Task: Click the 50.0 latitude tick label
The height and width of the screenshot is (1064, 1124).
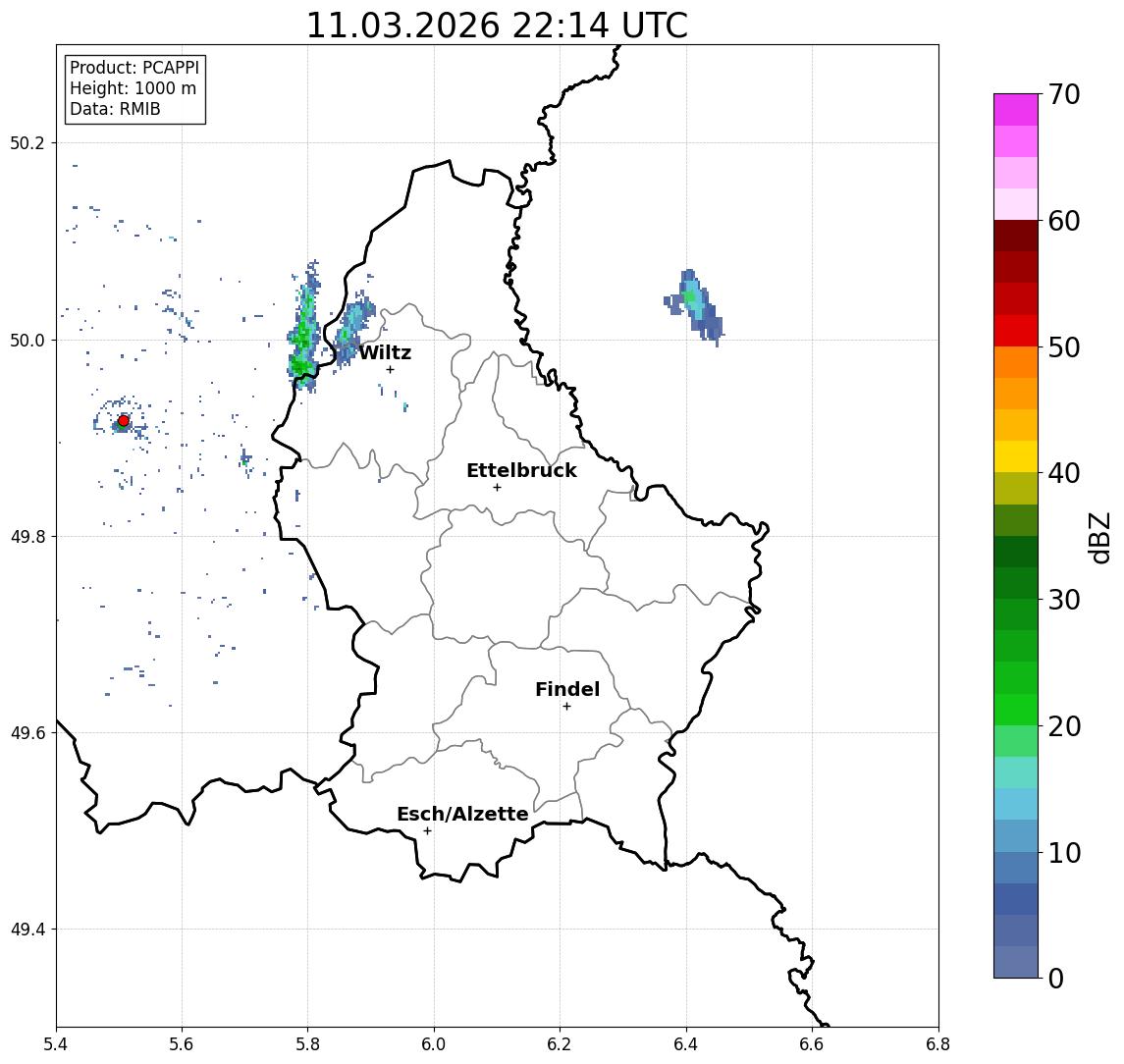Action: click(x=27, y=340)
